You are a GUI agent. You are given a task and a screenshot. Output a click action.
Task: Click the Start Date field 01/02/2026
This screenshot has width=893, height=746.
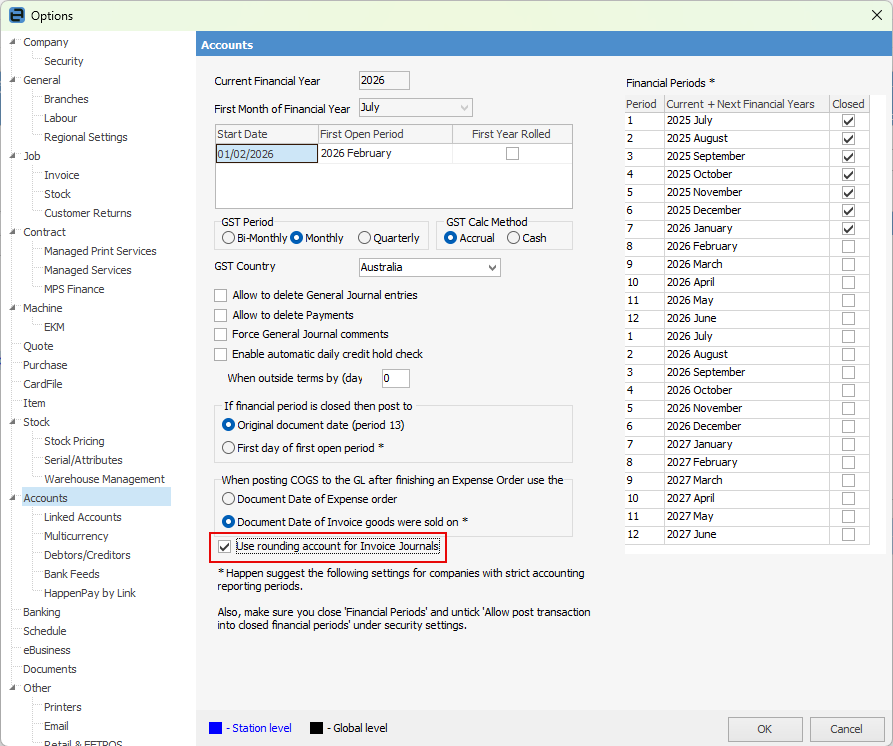pos(267,154)
